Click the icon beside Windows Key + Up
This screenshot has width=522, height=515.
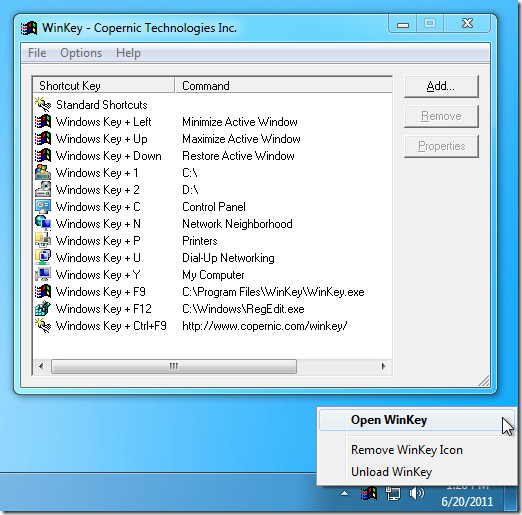click(43, 139)
